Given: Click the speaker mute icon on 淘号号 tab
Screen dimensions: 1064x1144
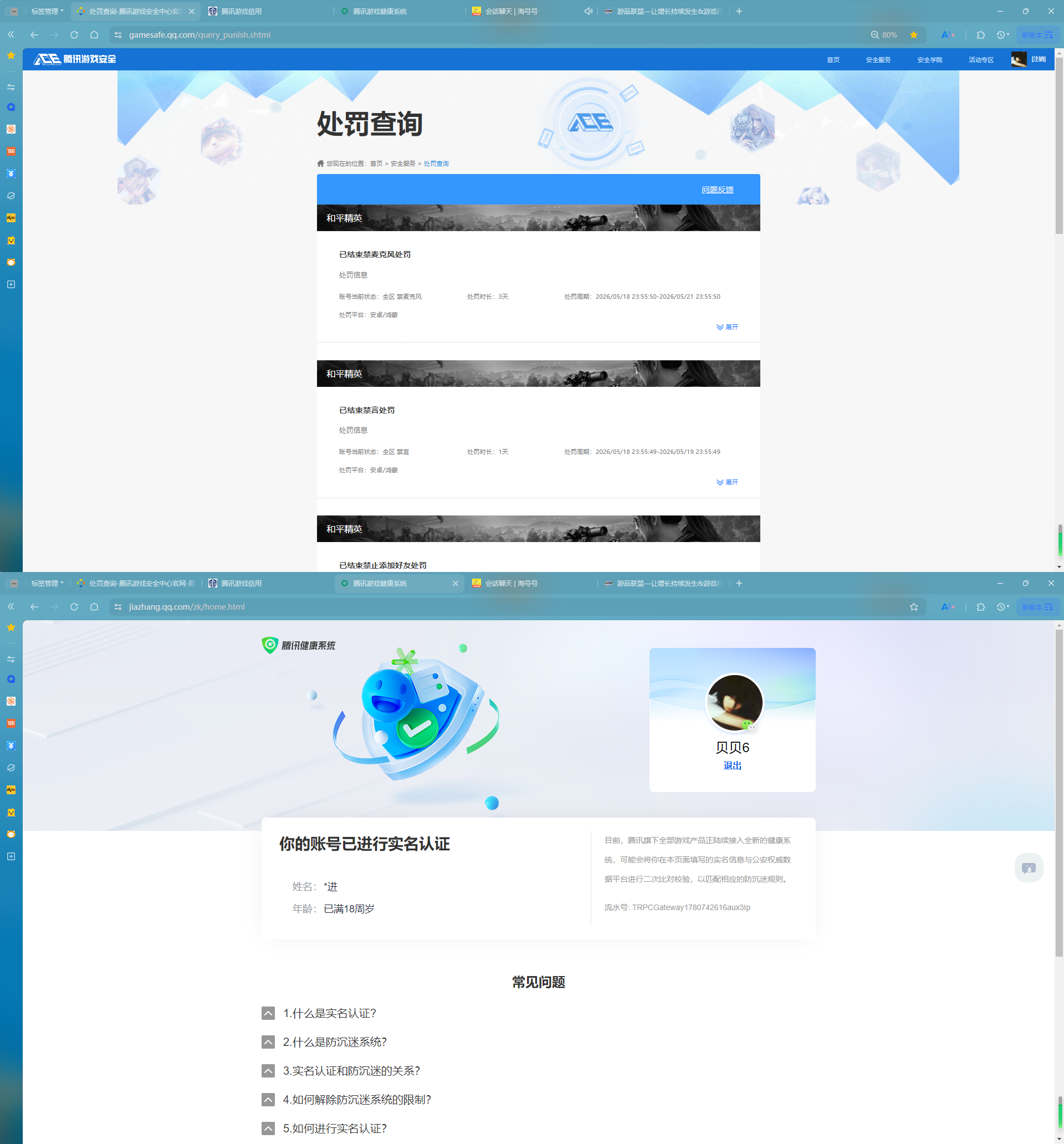Looking at the screenshot, I should [x=588, y=11].
